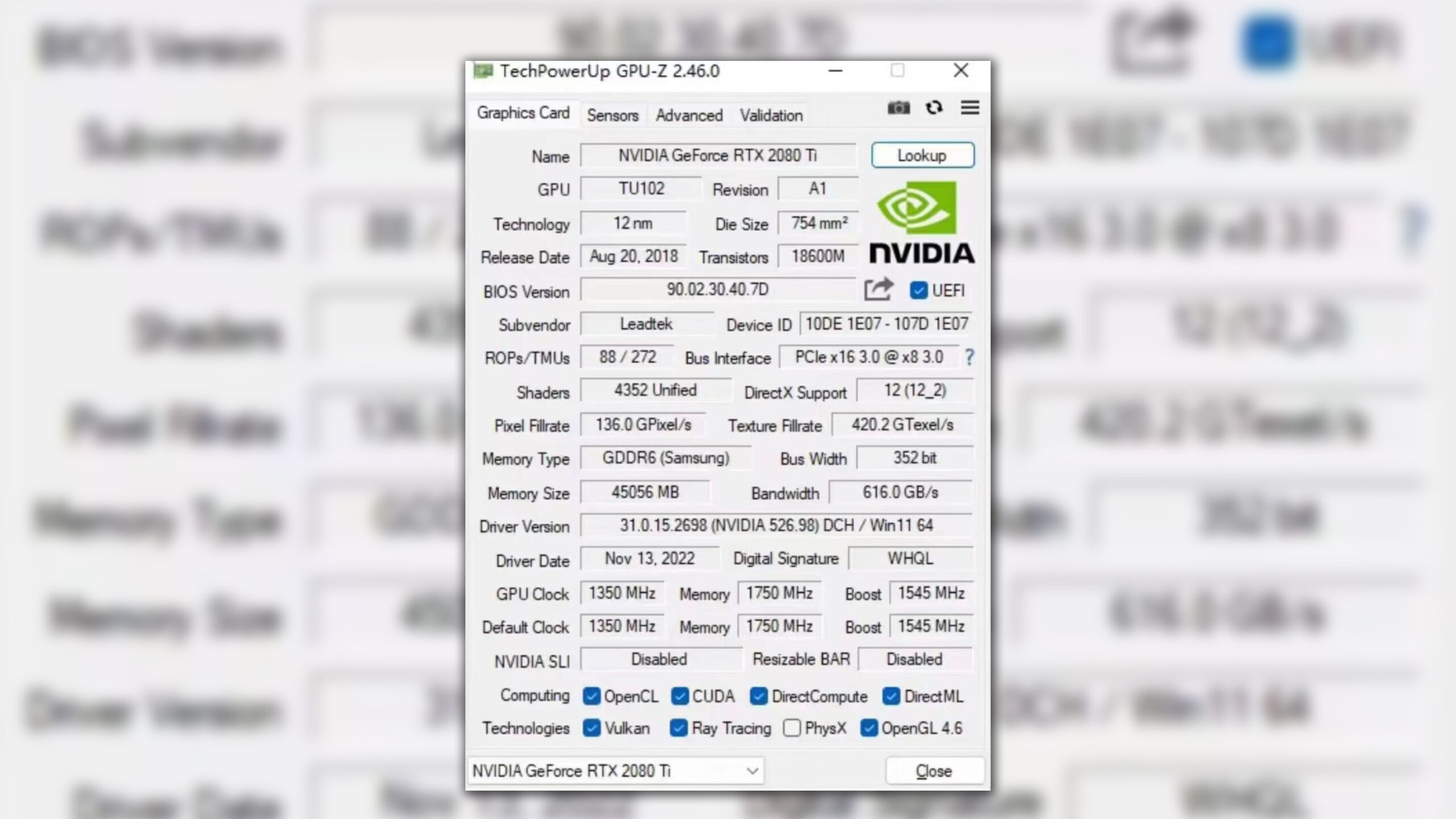Click the Lookup button

click(x=923, y=155)
